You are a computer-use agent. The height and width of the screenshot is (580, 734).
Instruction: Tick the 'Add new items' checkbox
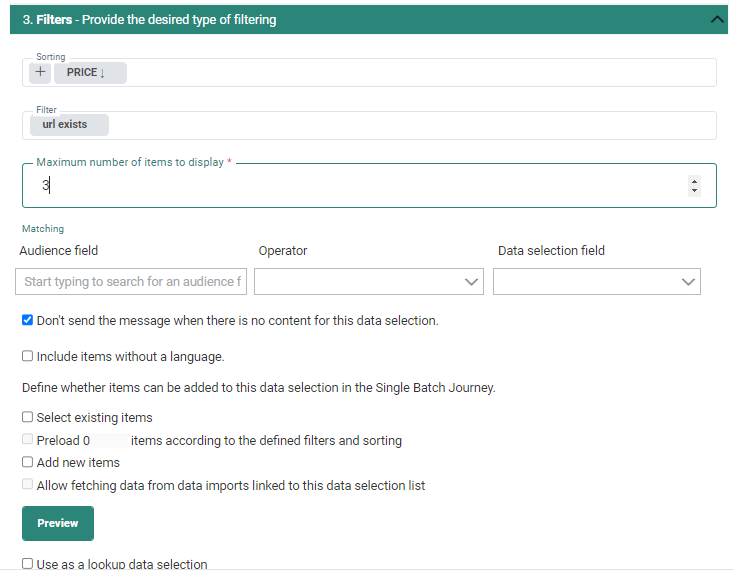click(x=28, y=462)
